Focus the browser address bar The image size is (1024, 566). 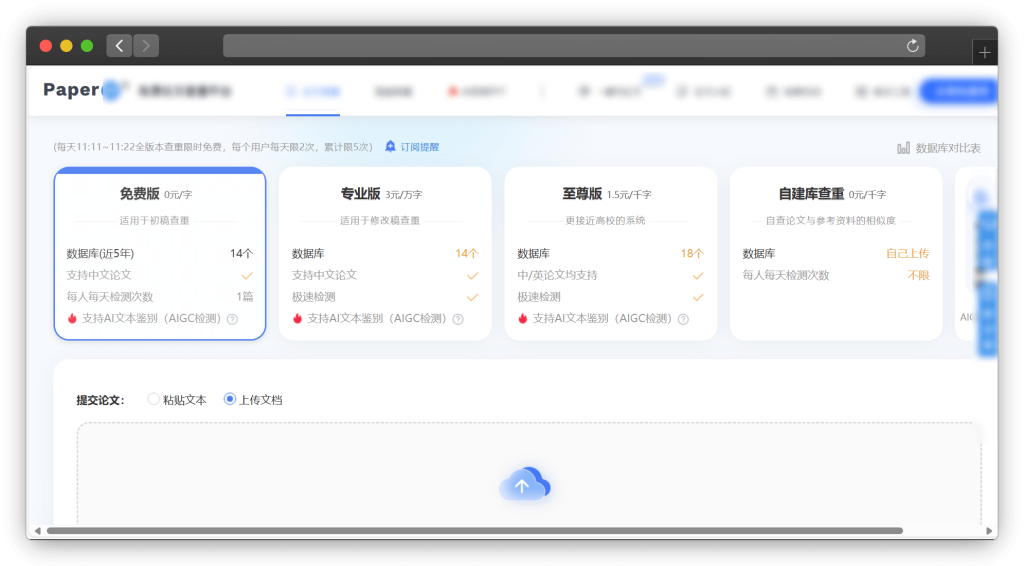coord(573,46)
